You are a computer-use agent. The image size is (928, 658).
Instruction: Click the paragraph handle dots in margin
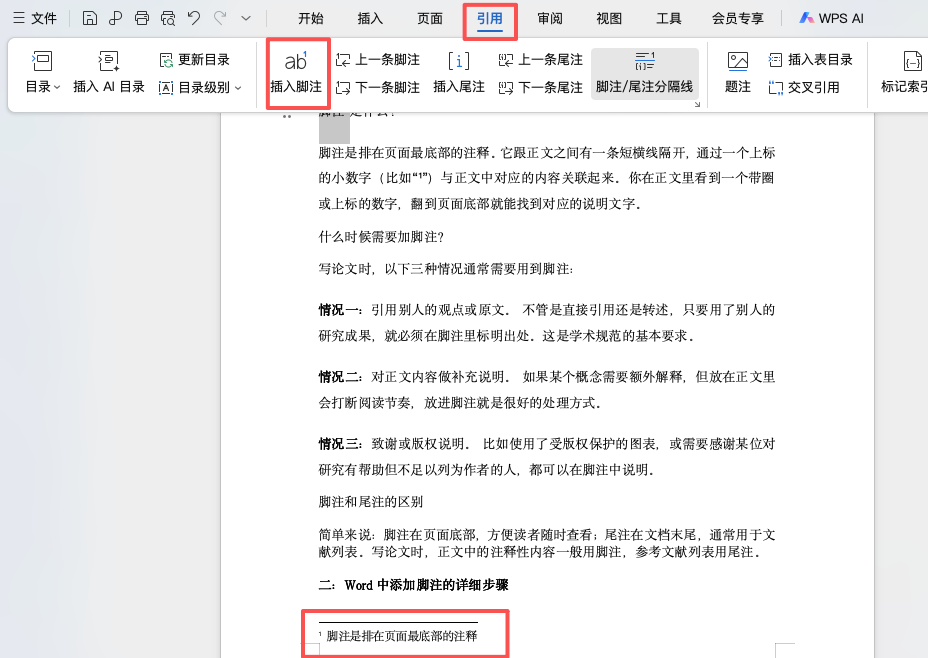coord(287,117)
